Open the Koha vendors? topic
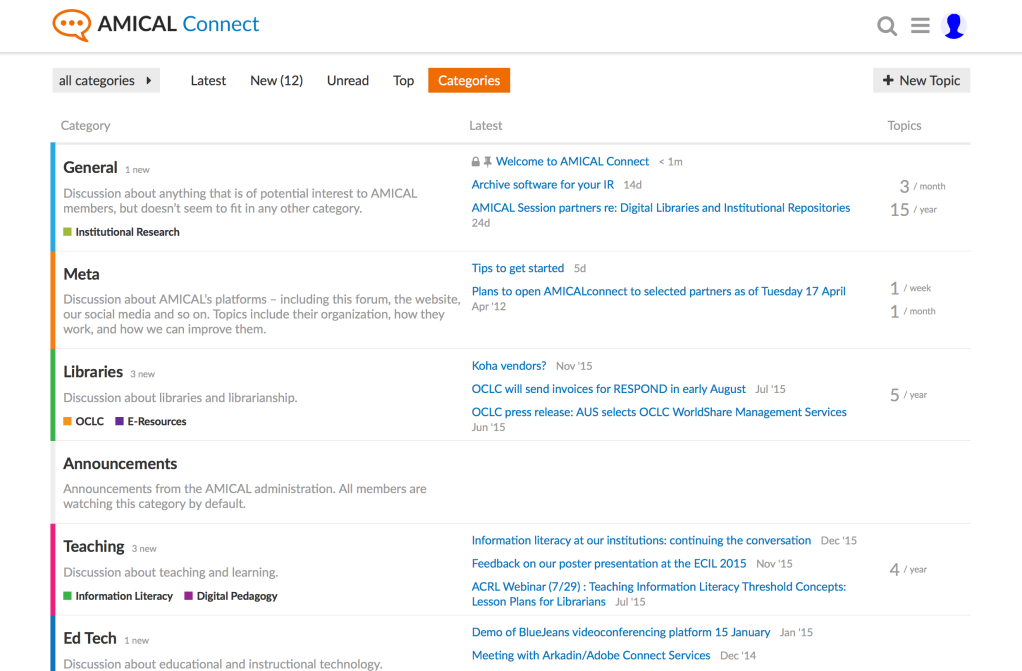The image size is (1022, 671). pos(509,366)
